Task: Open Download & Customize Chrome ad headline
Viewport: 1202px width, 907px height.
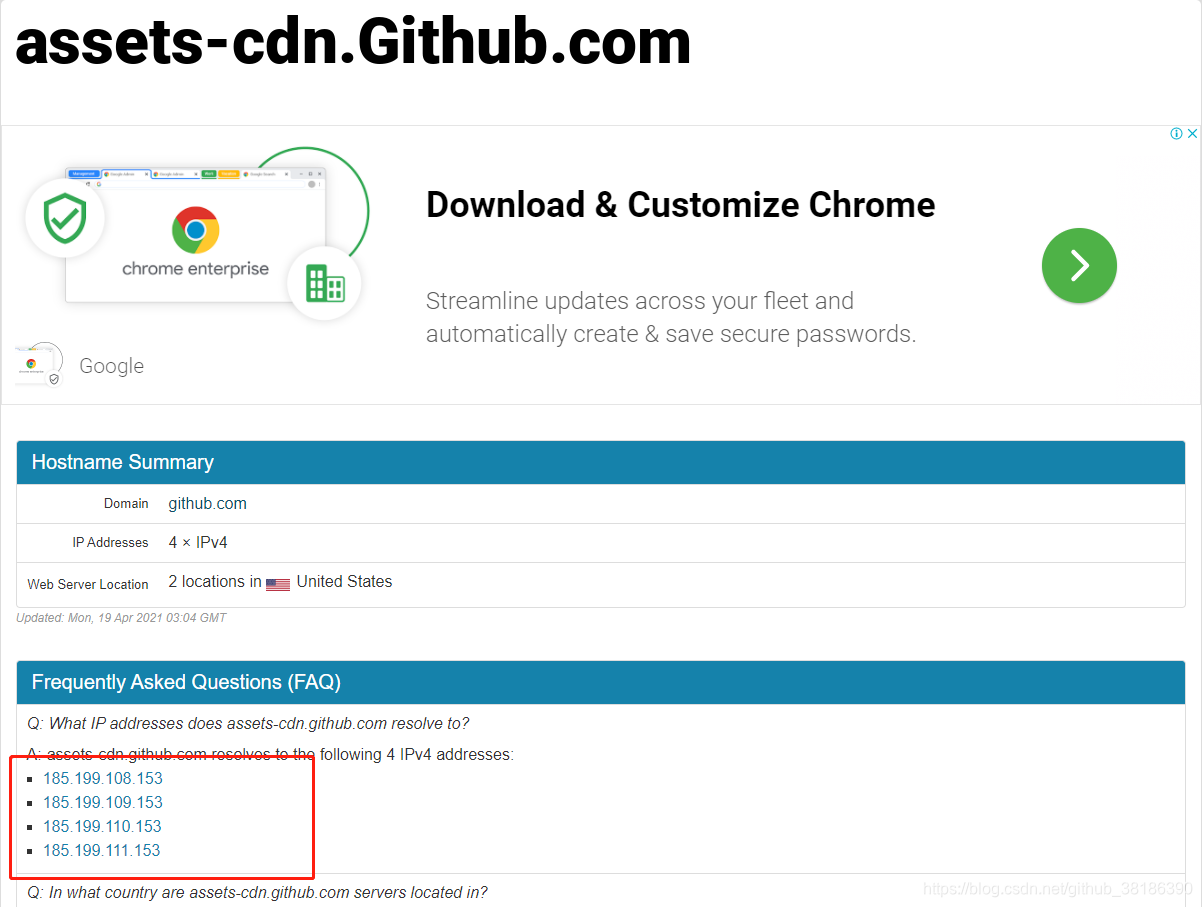Action: click(x=680, y=204)
